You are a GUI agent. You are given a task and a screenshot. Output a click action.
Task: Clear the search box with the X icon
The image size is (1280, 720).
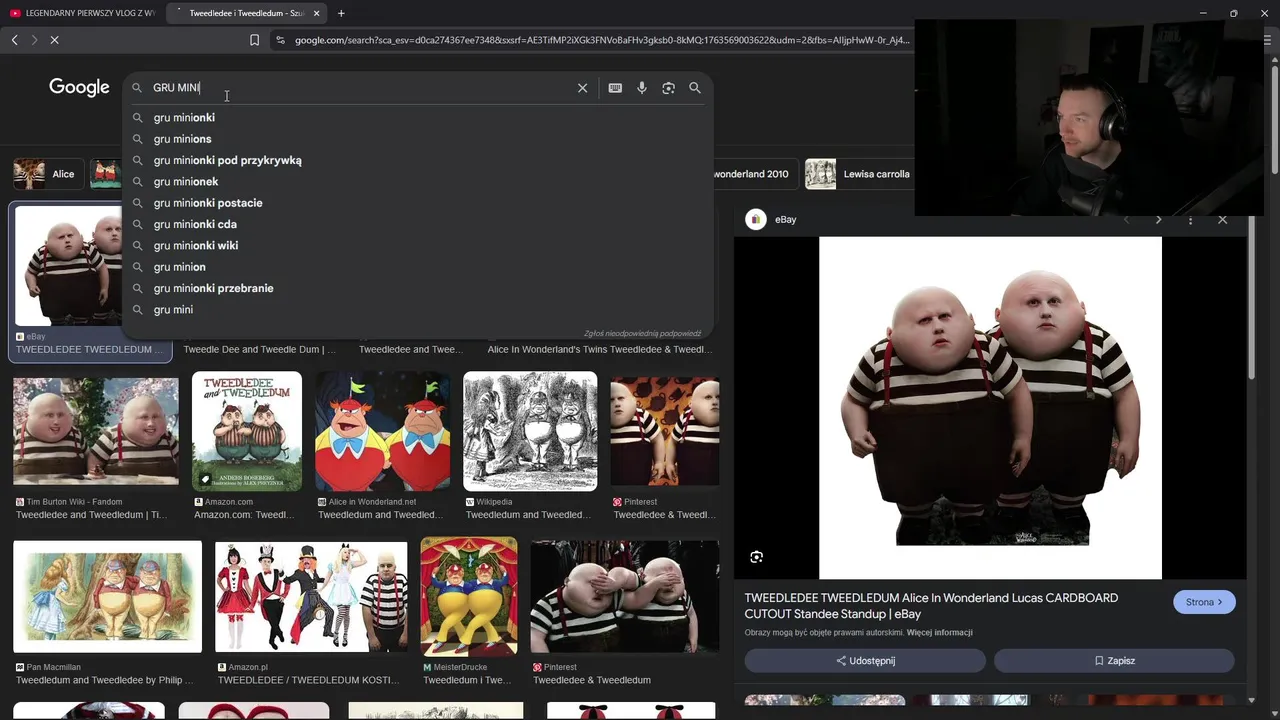coord(582,88)
